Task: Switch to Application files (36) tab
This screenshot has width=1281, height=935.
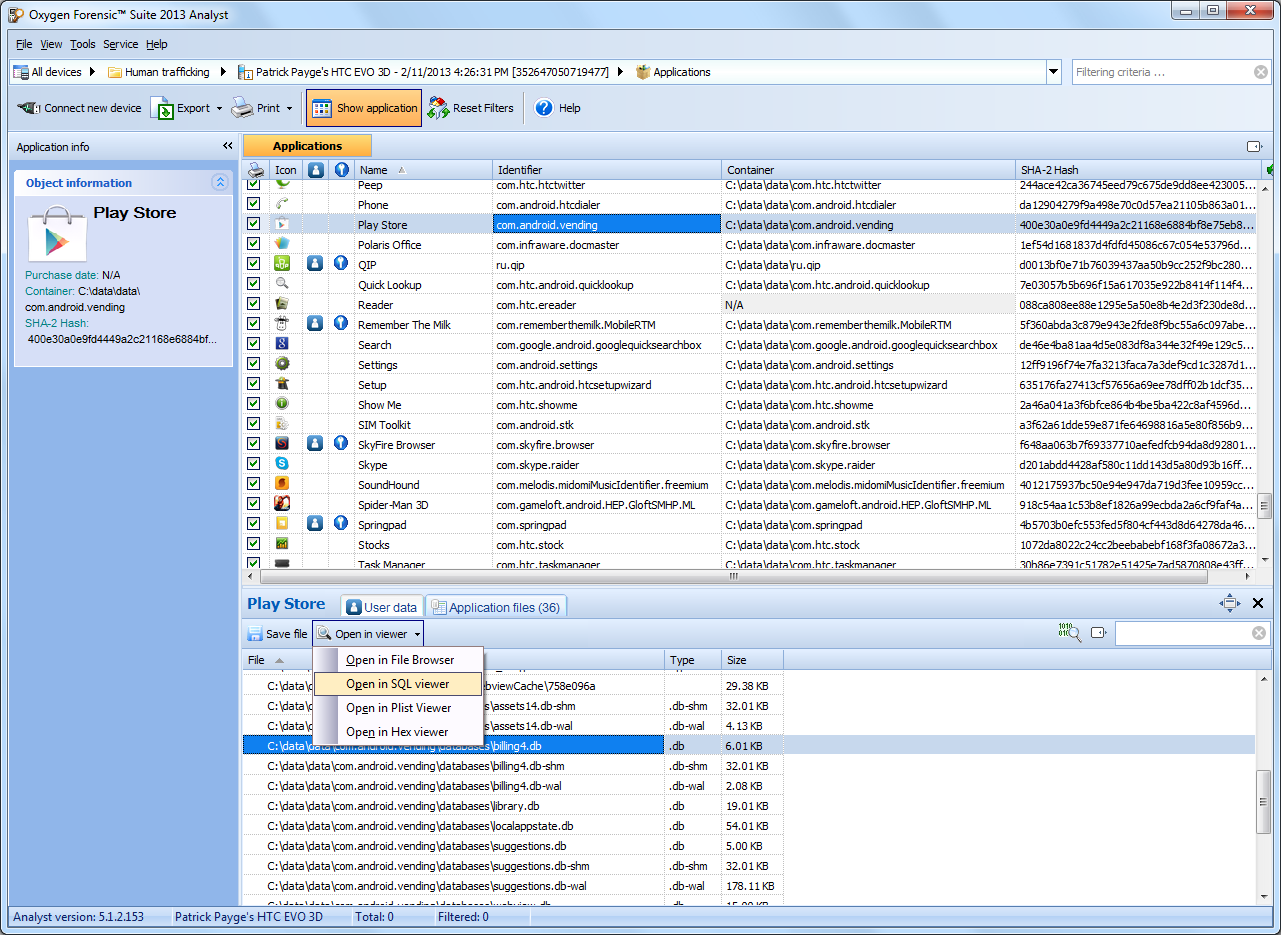Action: pos(496,607)
